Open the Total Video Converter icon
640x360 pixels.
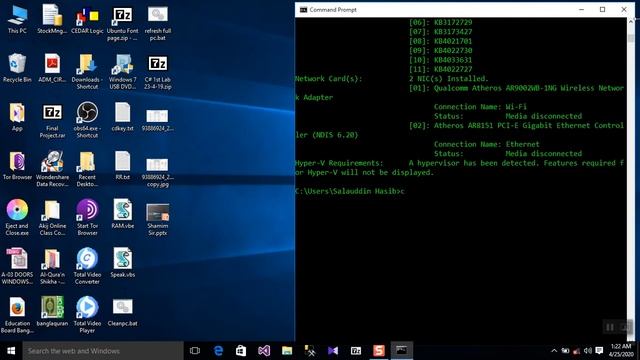point(87,267)
